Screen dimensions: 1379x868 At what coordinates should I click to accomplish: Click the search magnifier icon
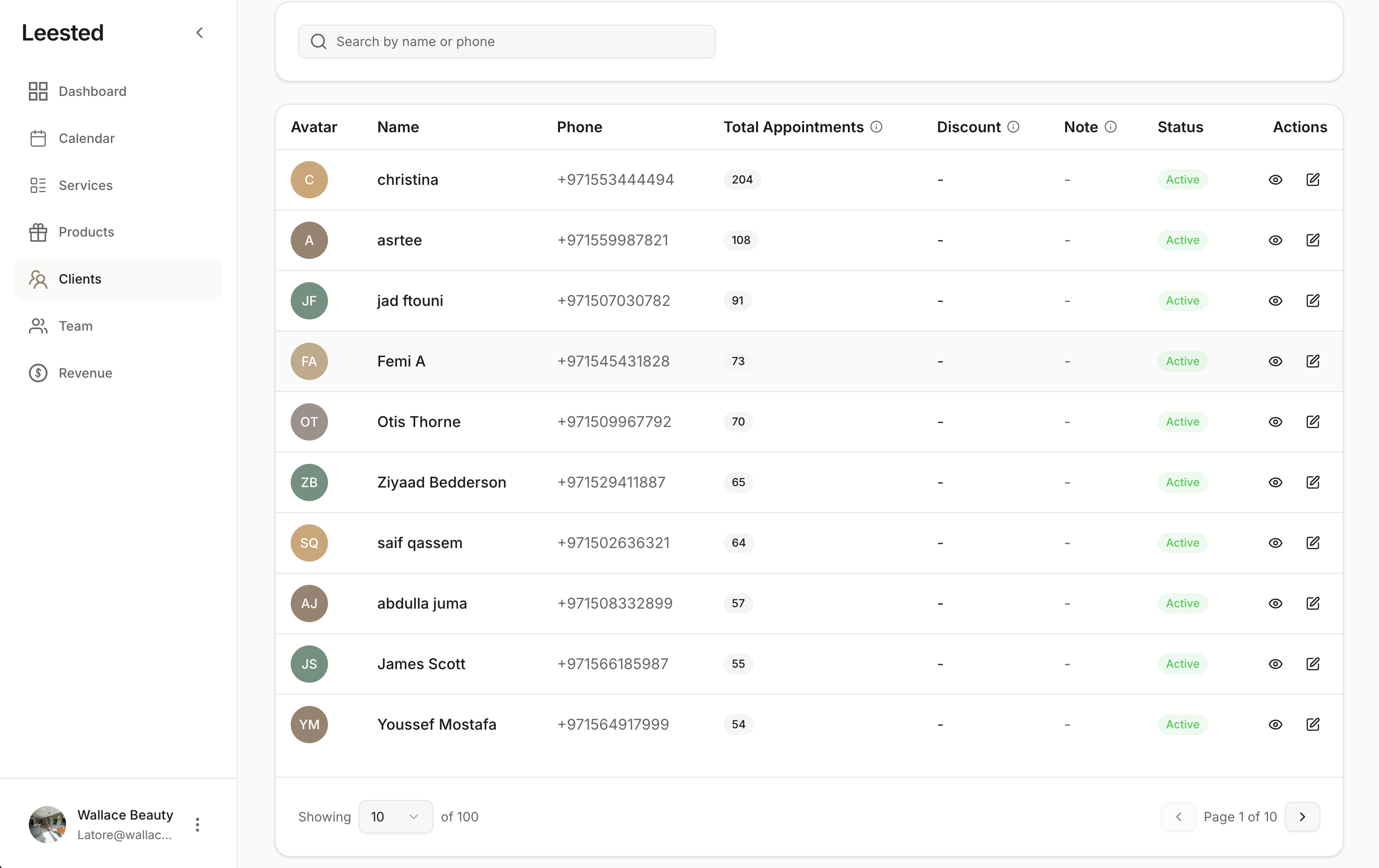click(x=318, y=41)
